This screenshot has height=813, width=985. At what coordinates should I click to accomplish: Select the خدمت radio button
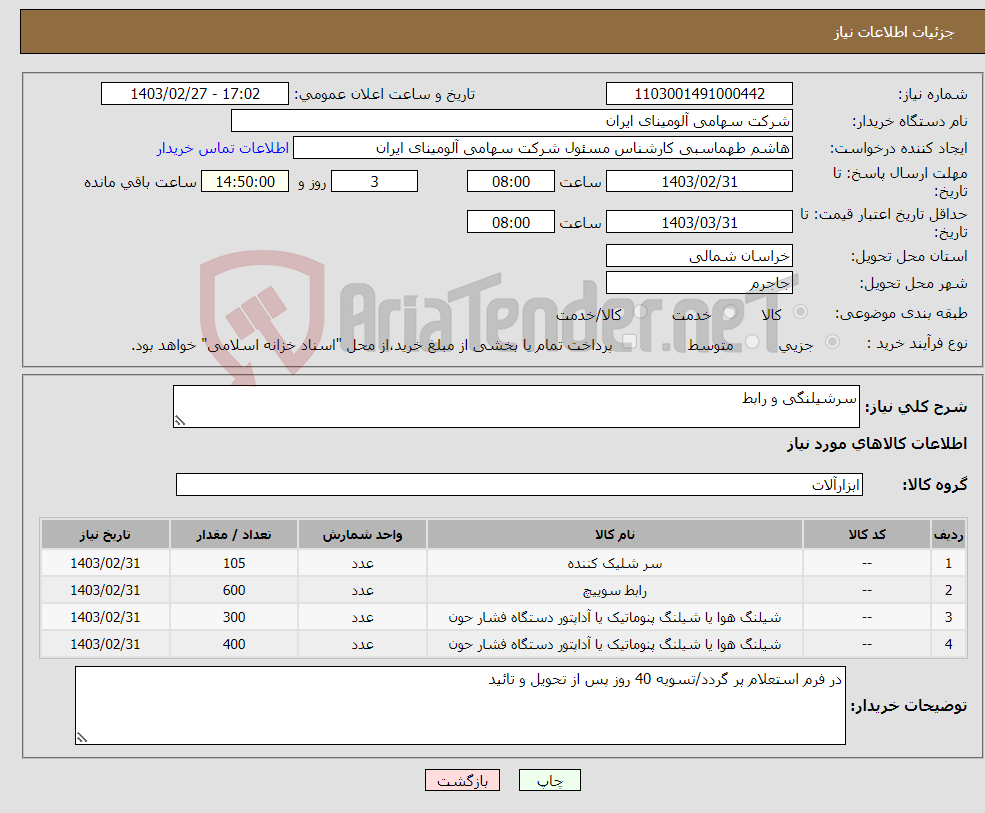[730, 312]
